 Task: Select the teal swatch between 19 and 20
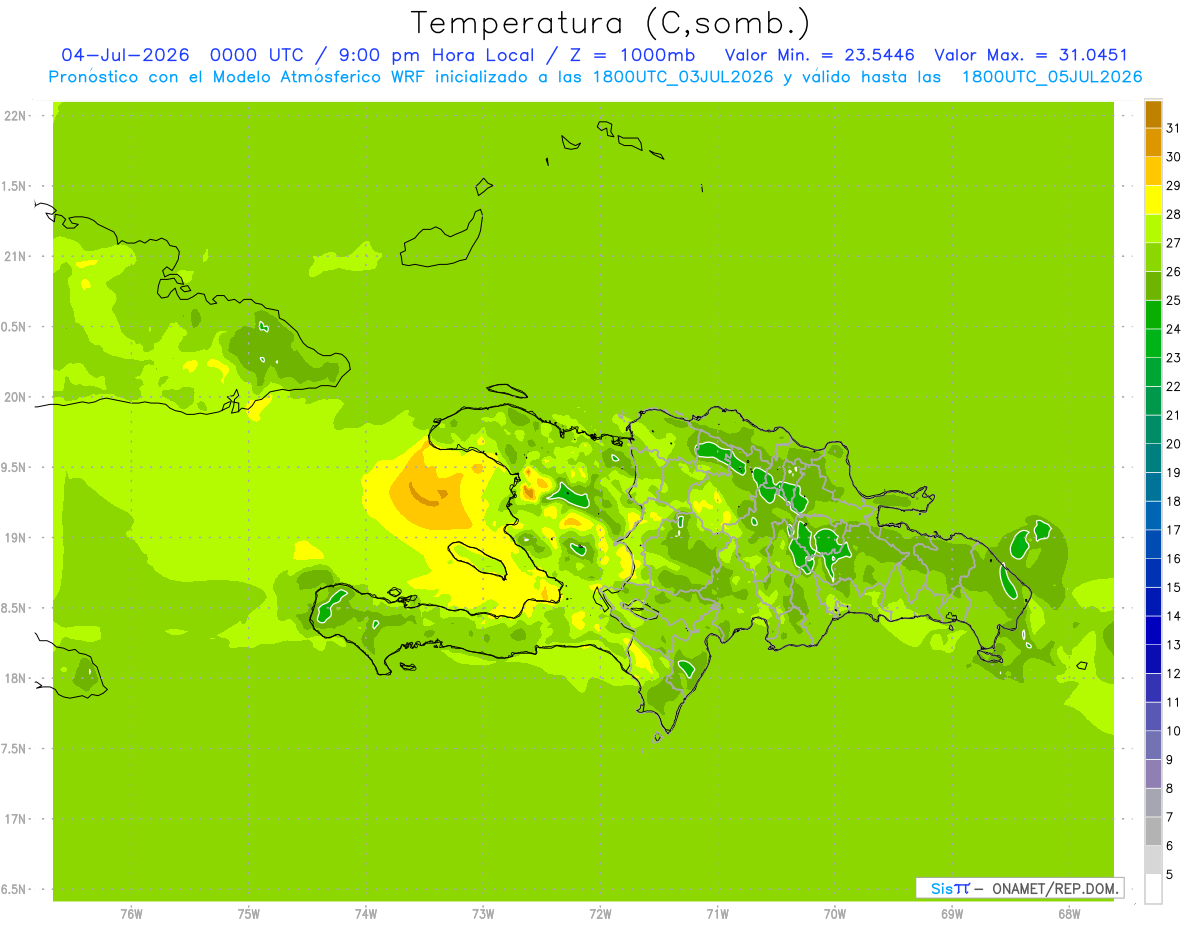point(1153,458)
